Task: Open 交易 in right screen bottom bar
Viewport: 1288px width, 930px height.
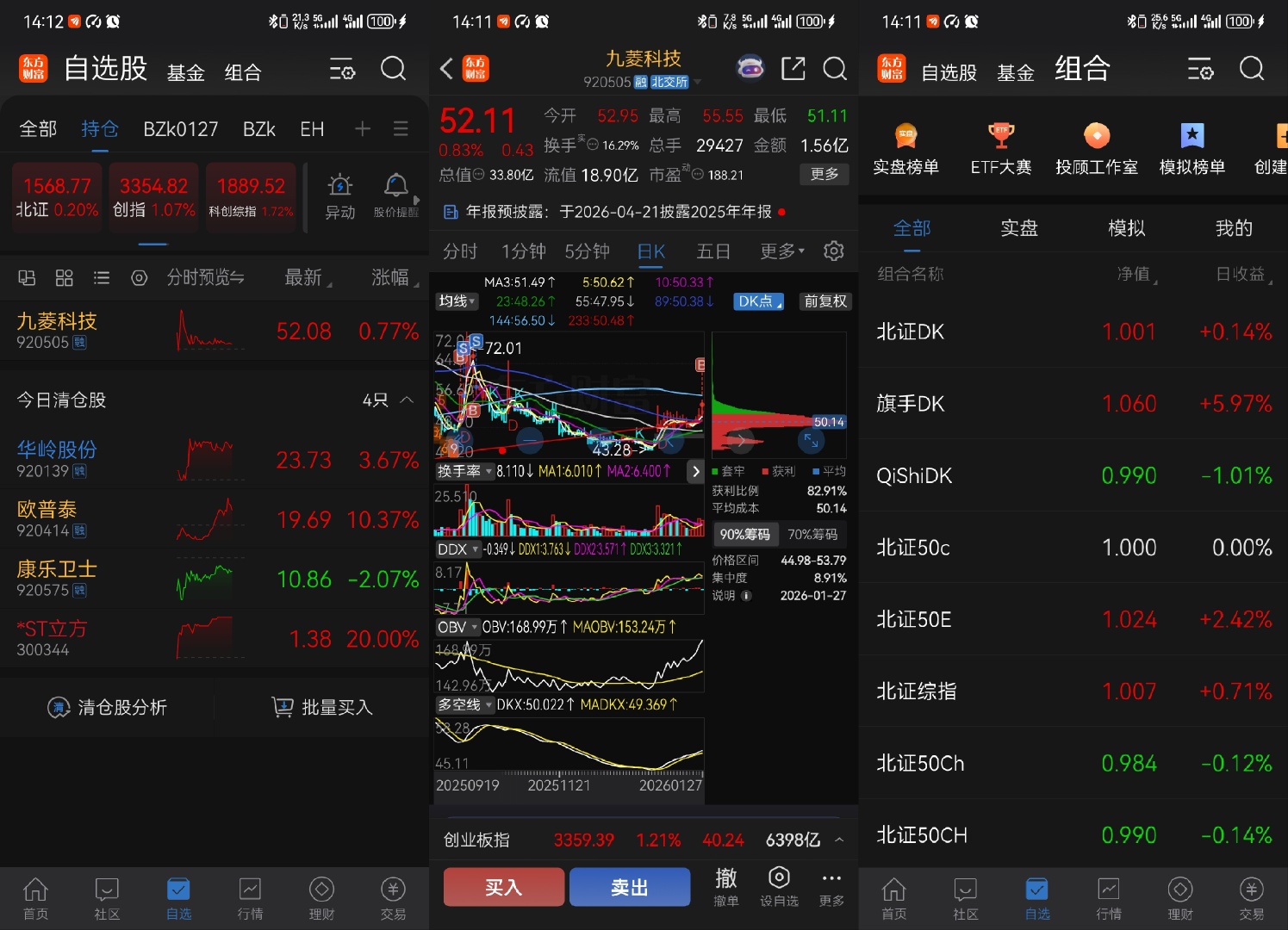Action: [1251, 898]
